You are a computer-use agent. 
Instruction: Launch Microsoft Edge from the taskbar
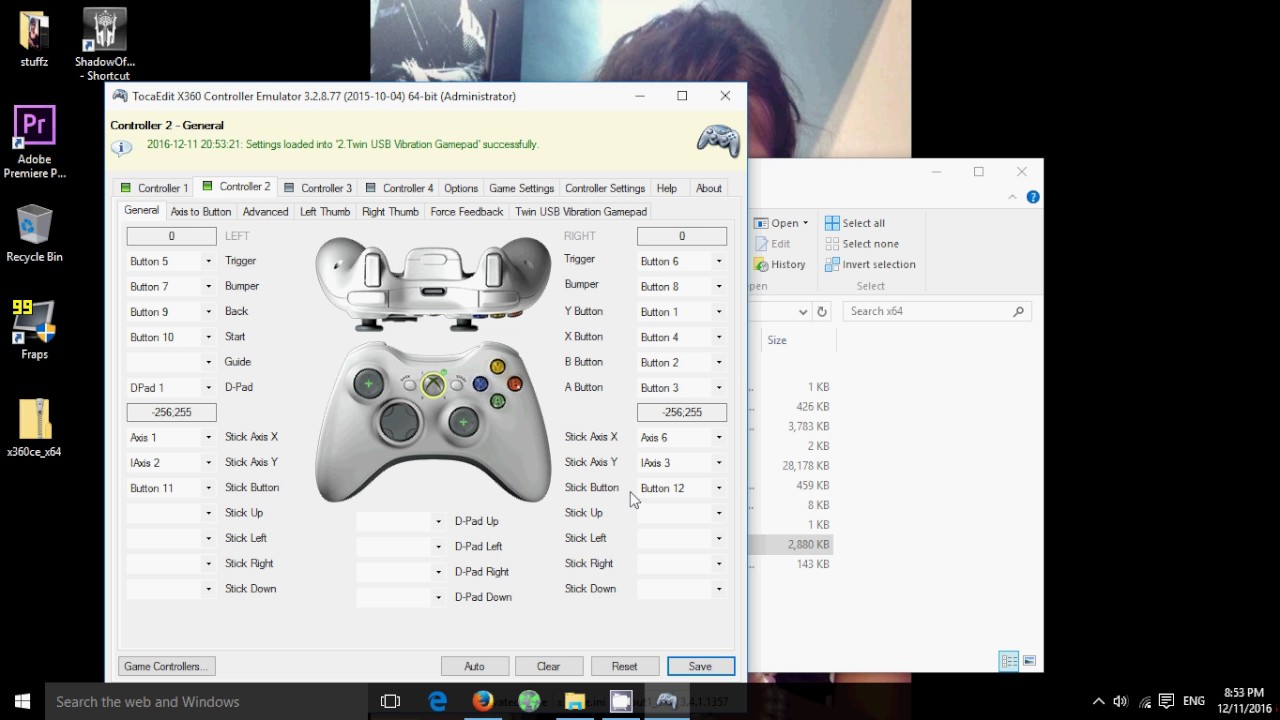pyautogui.click(x=437, y=701)
